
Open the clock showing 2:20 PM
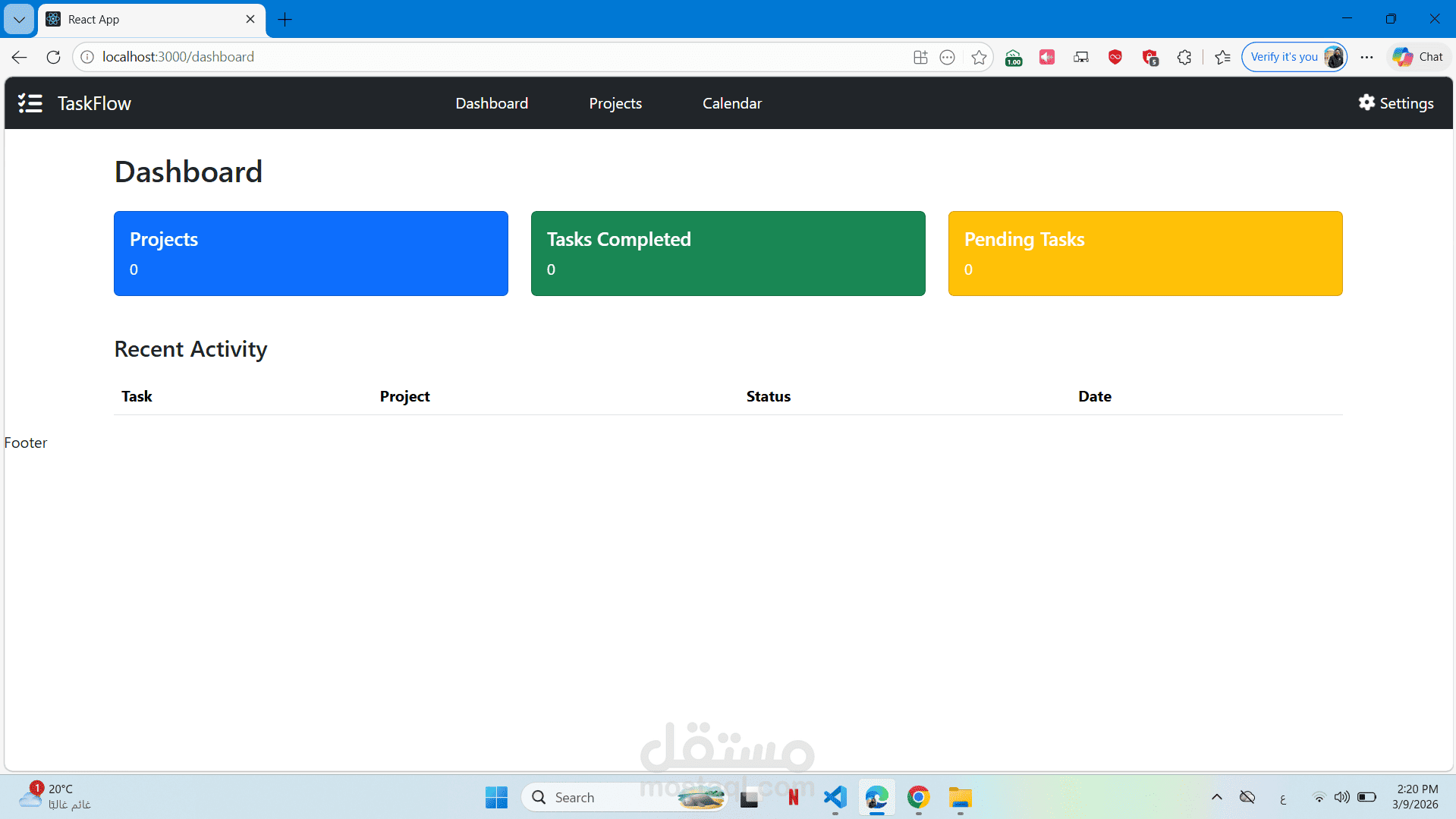(x=1416, y=797)
